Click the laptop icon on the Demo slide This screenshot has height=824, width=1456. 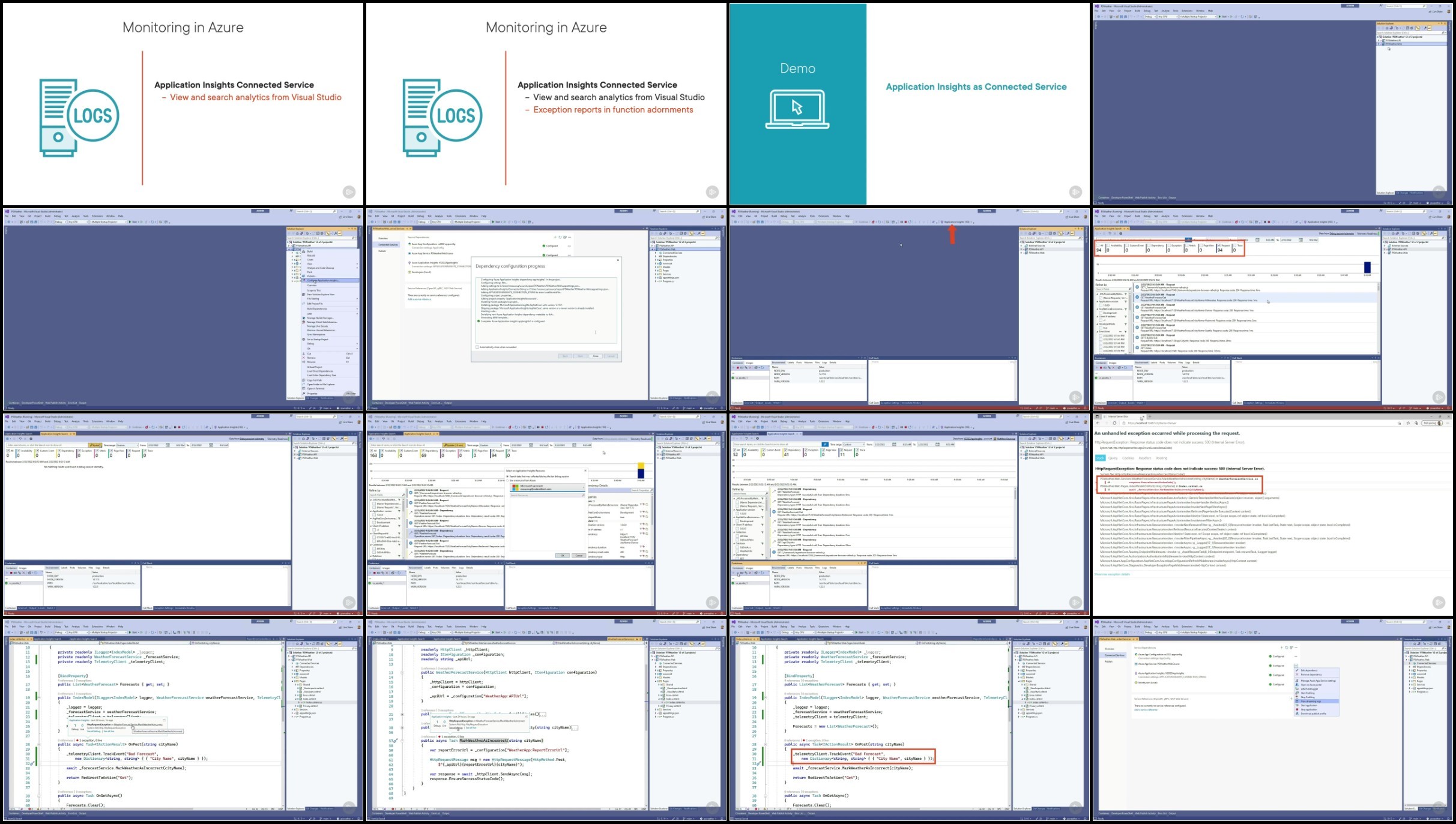(x=797, y=109)
